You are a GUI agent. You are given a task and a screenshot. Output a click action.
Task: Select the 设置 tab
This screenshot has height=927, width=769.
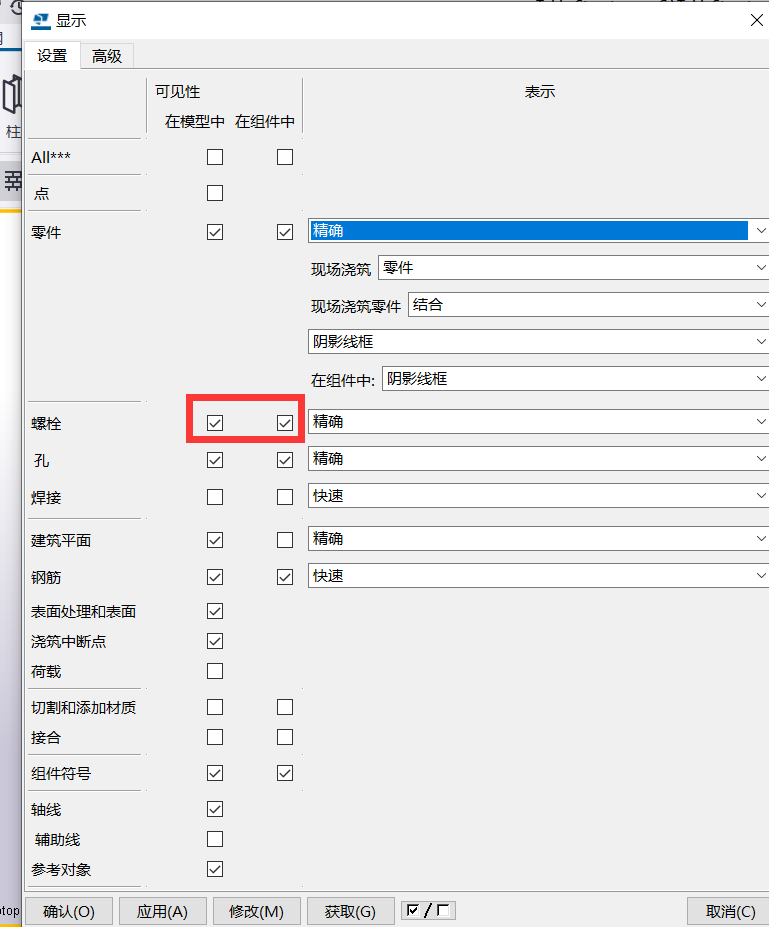(52, 56)
